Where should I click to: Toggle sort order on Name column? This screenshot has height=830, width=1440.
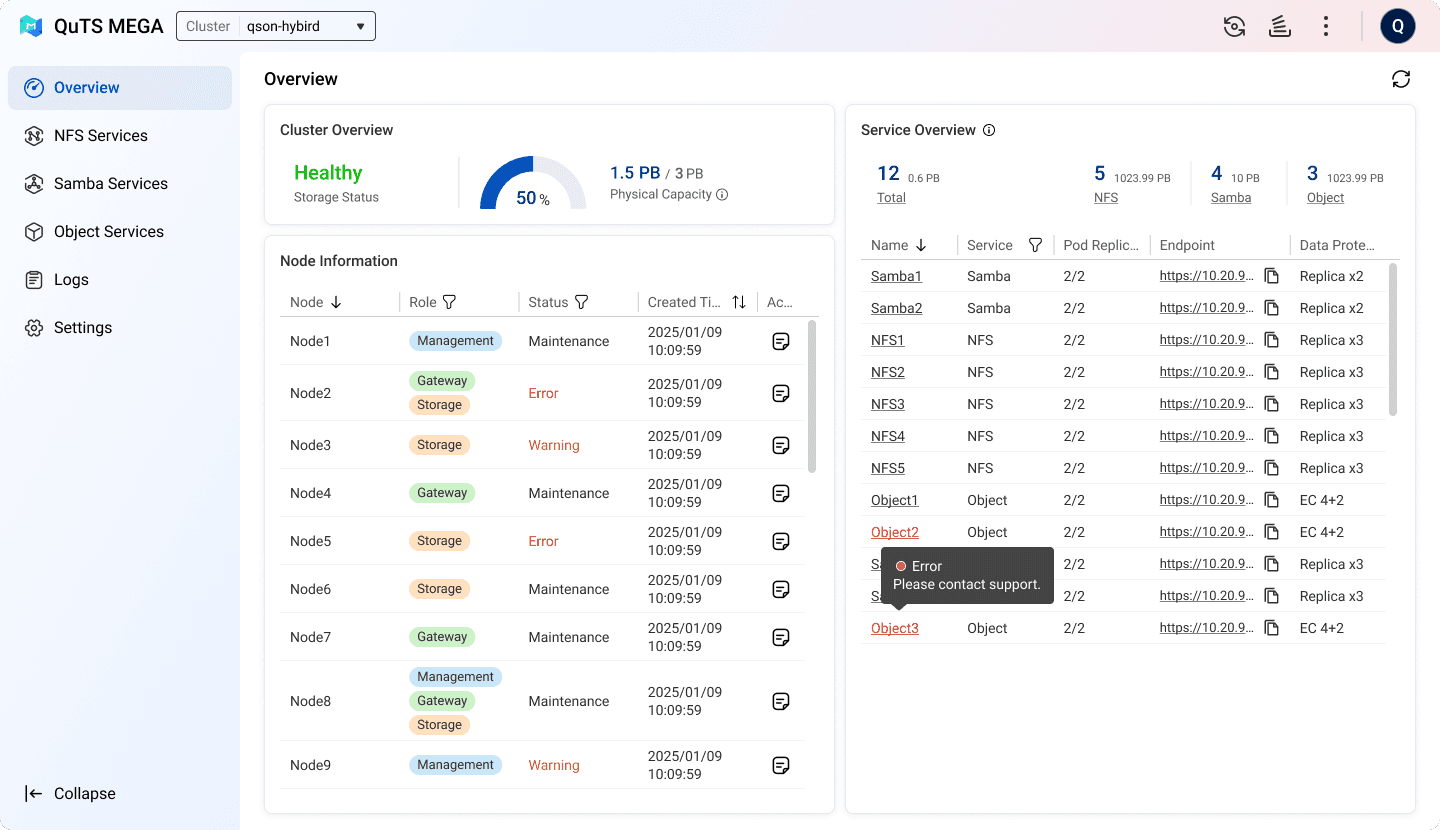coord(921,245)
